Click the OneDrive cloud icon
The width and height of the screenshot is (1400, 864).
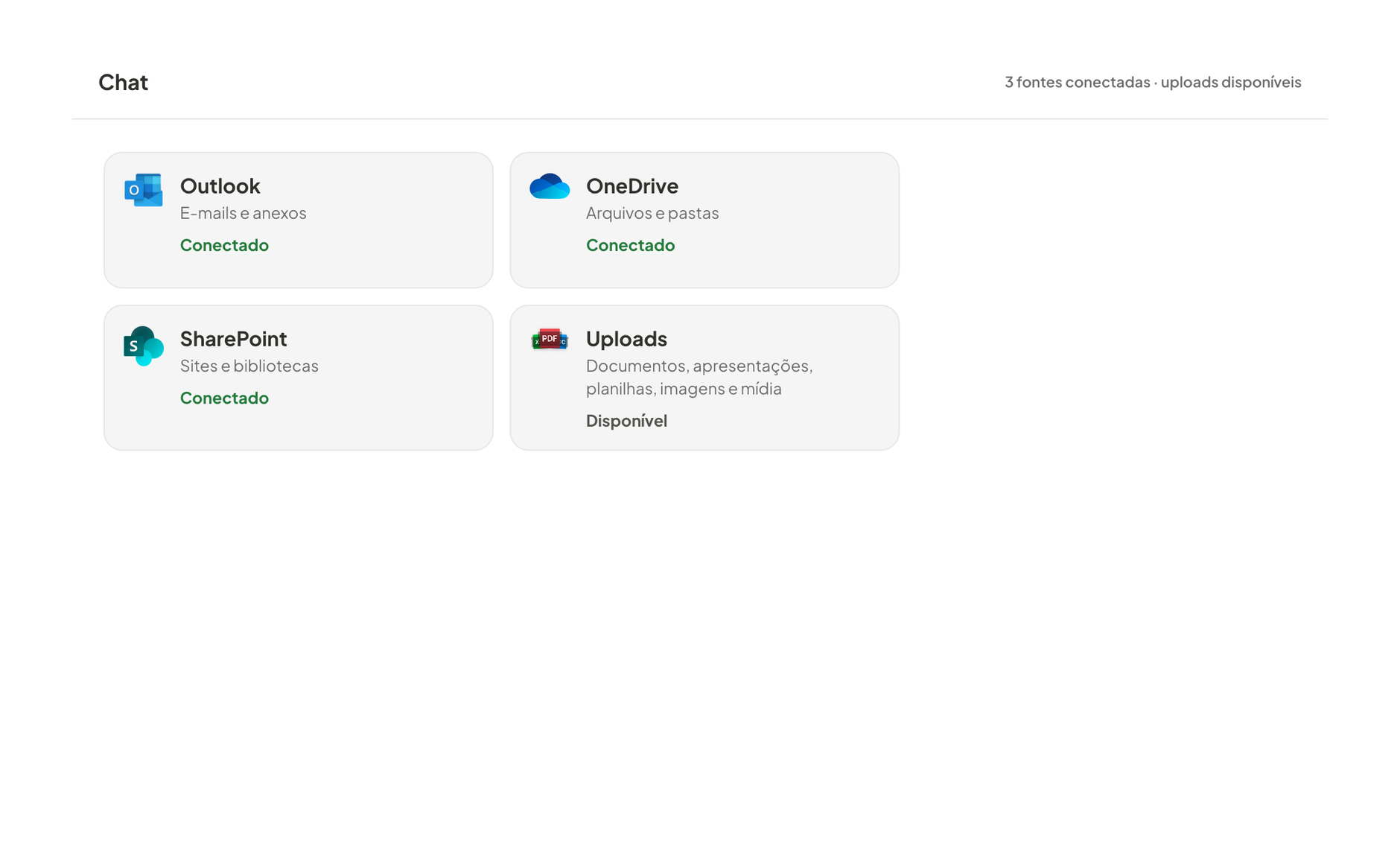click(550, 186)
